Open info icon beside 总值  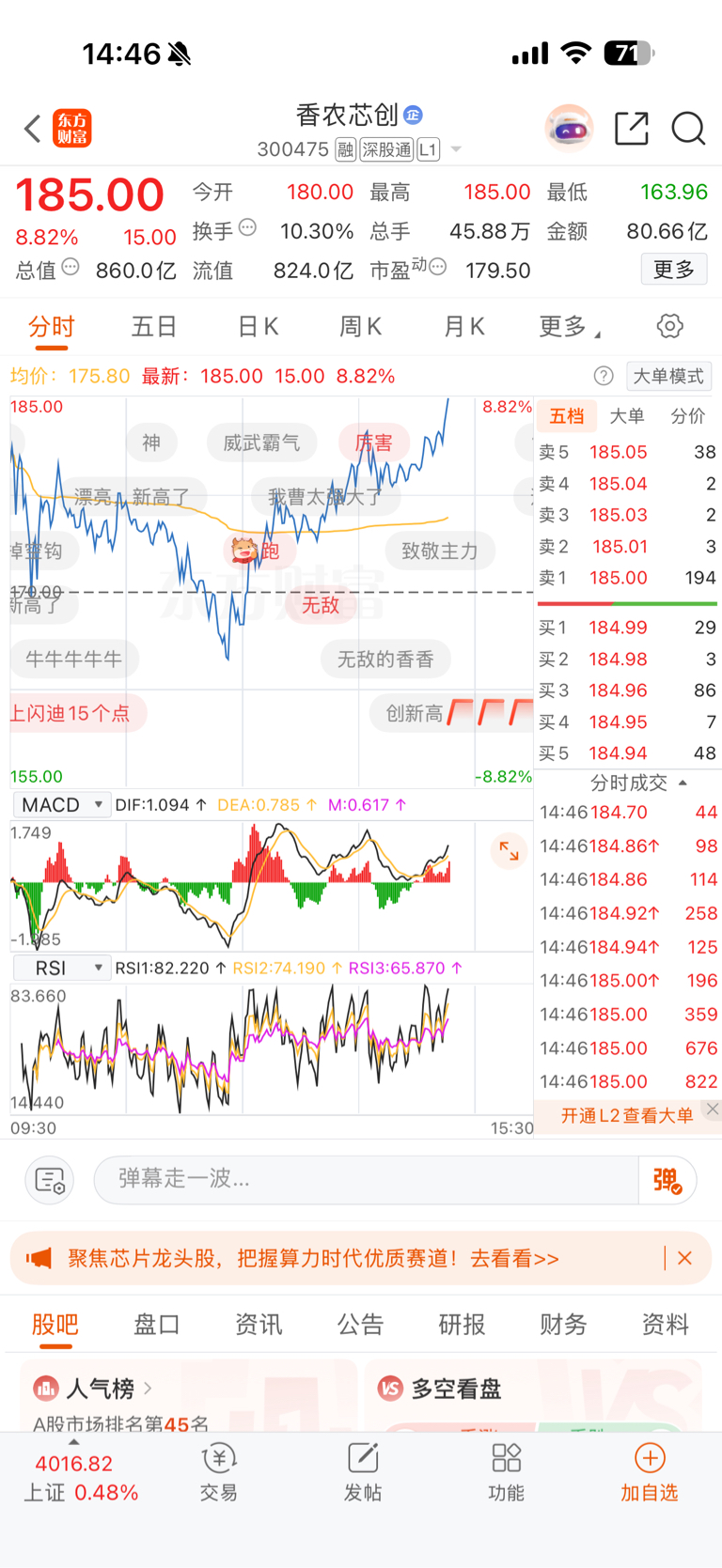coord(71,268)
